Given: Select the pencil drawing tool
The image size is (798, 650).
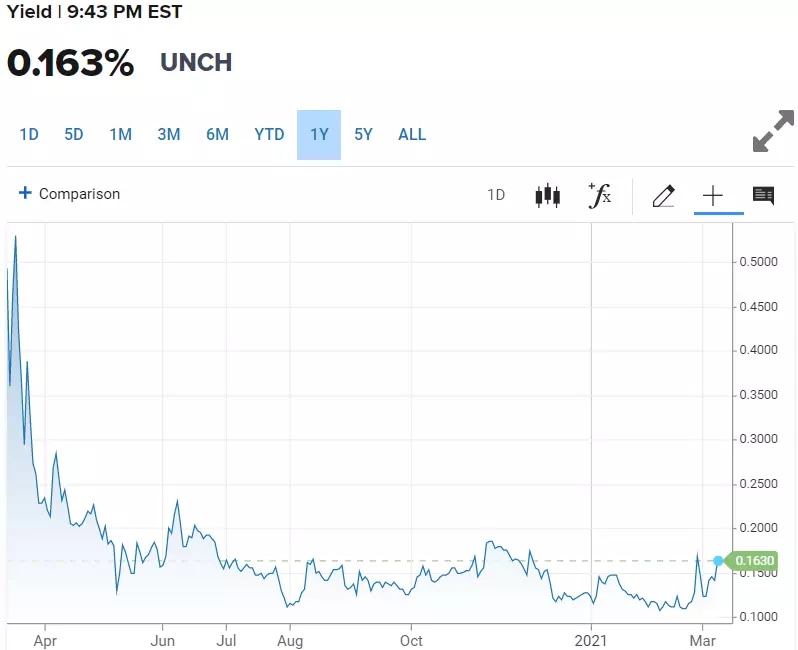Looking at the screenshot, I should click(x=663, y=195).
